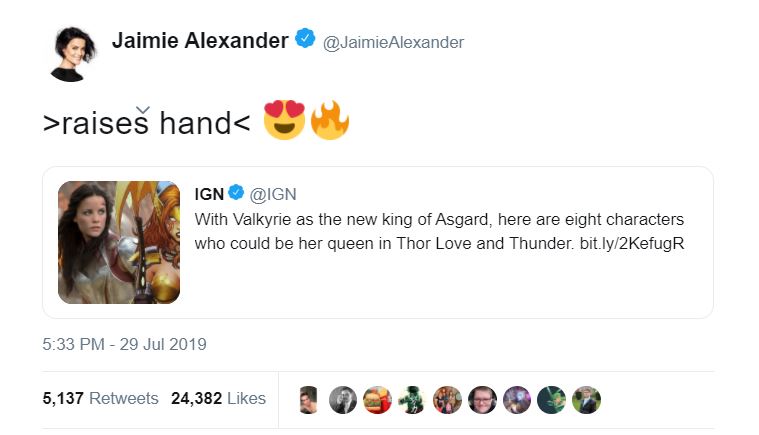This screenshot has width=759, height=435.
Task: Click the burger liker avatar
Action: 377,399
